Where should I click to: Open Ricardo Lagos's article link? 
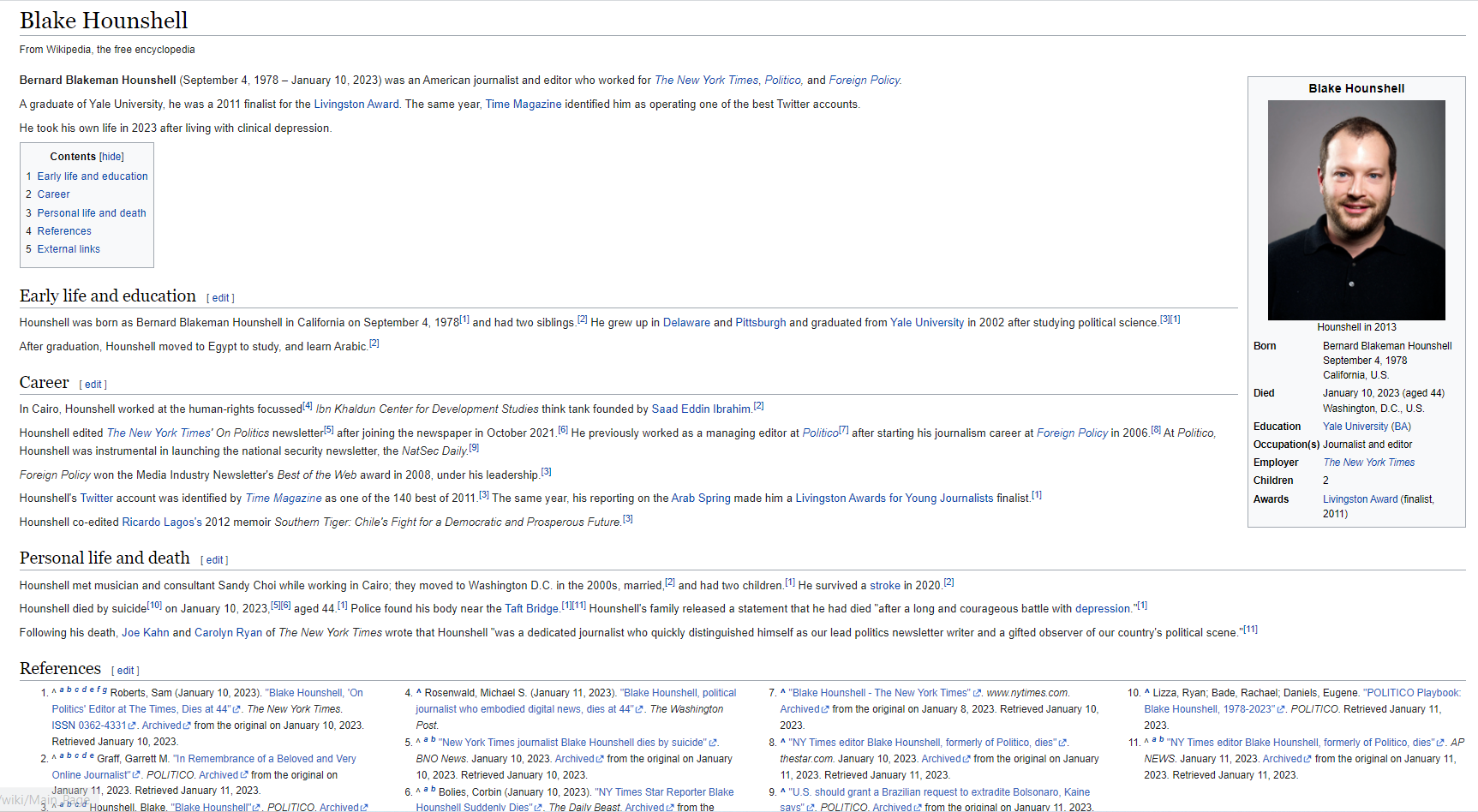click(x=162, y=522)
